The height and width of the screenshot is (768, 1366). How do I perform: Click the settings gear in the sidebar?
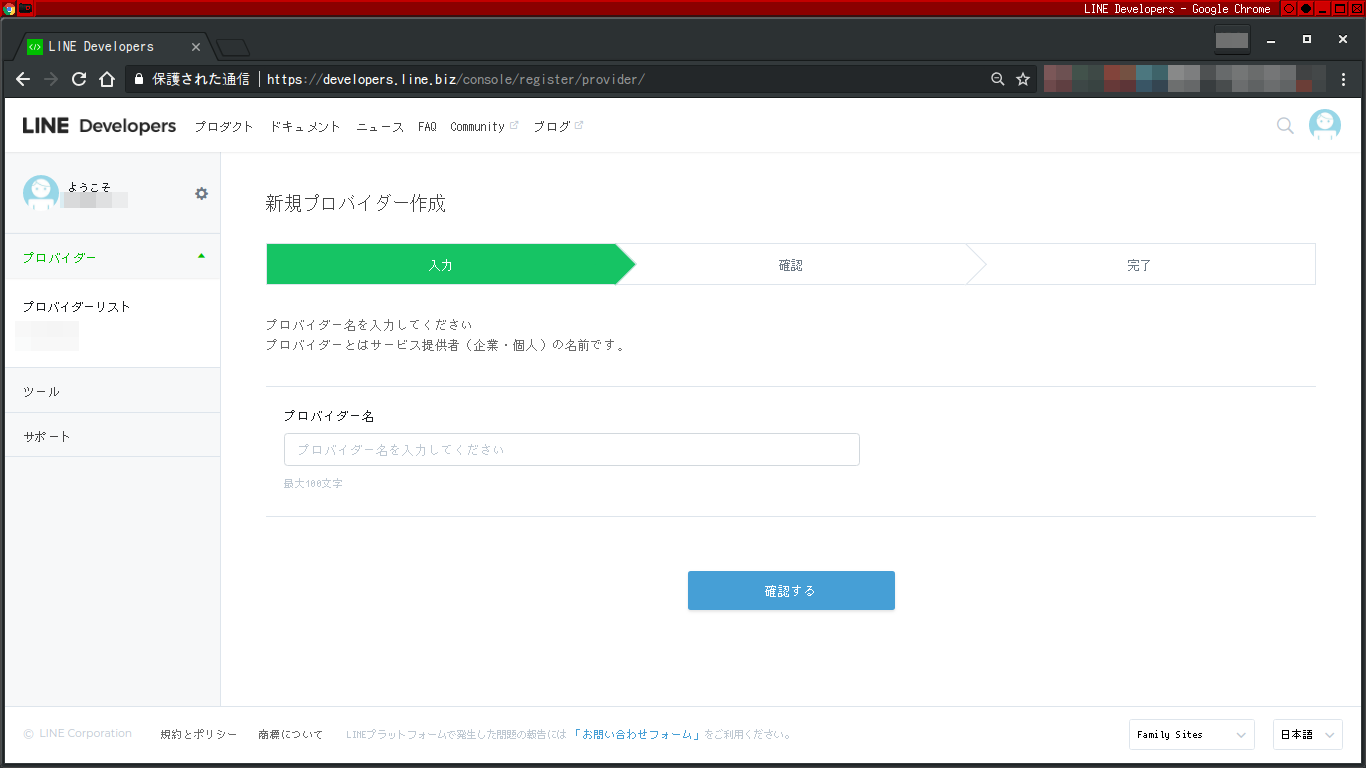coord(201,193)
